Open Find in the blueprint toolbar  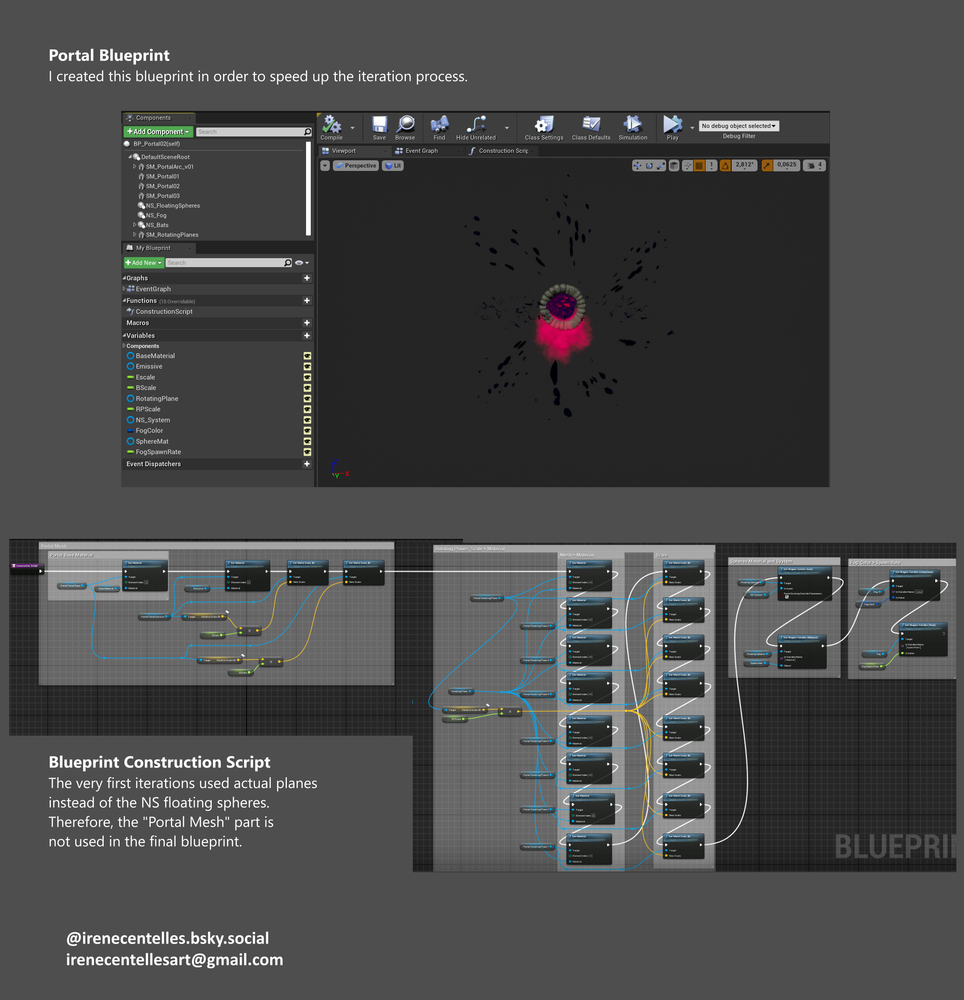(x=439, y=126)
